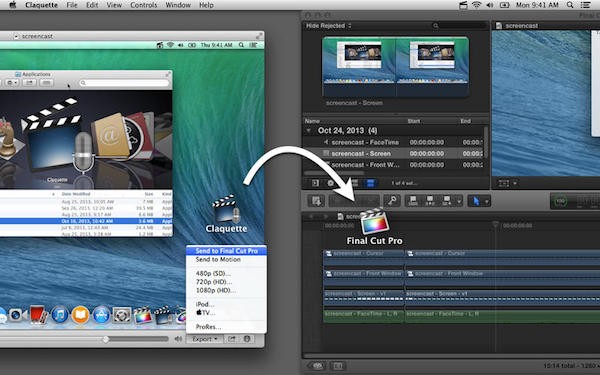Click Final Cut Pro icon in recorded Dock

click(x=142, y=315)
